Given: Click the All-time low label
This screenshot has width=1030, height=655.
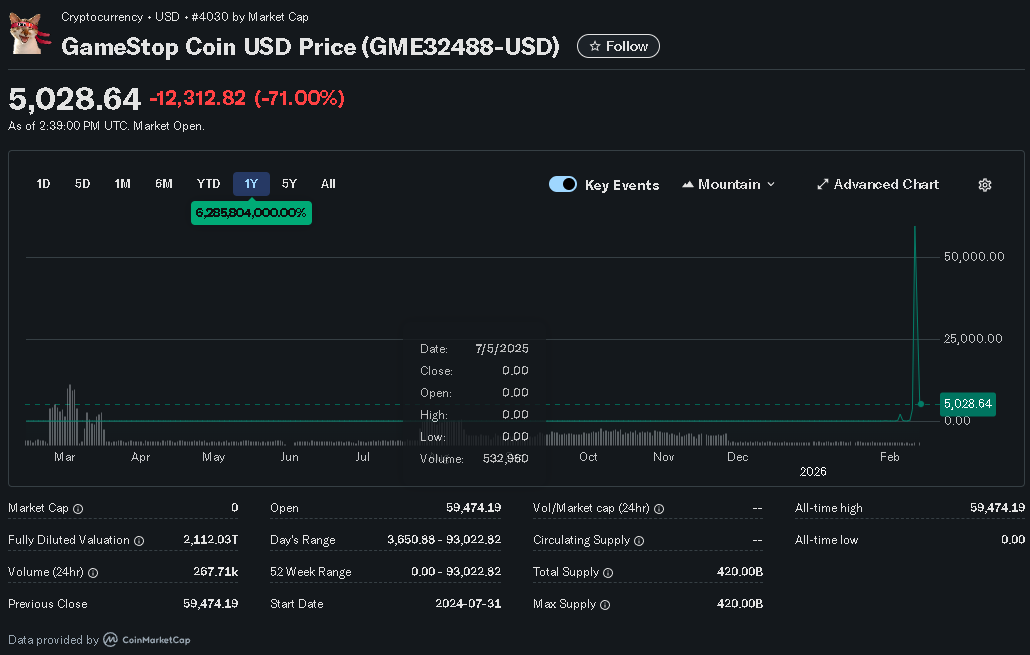Looking at the screenshot, I should pyautogui.click(x=826, y=540).
